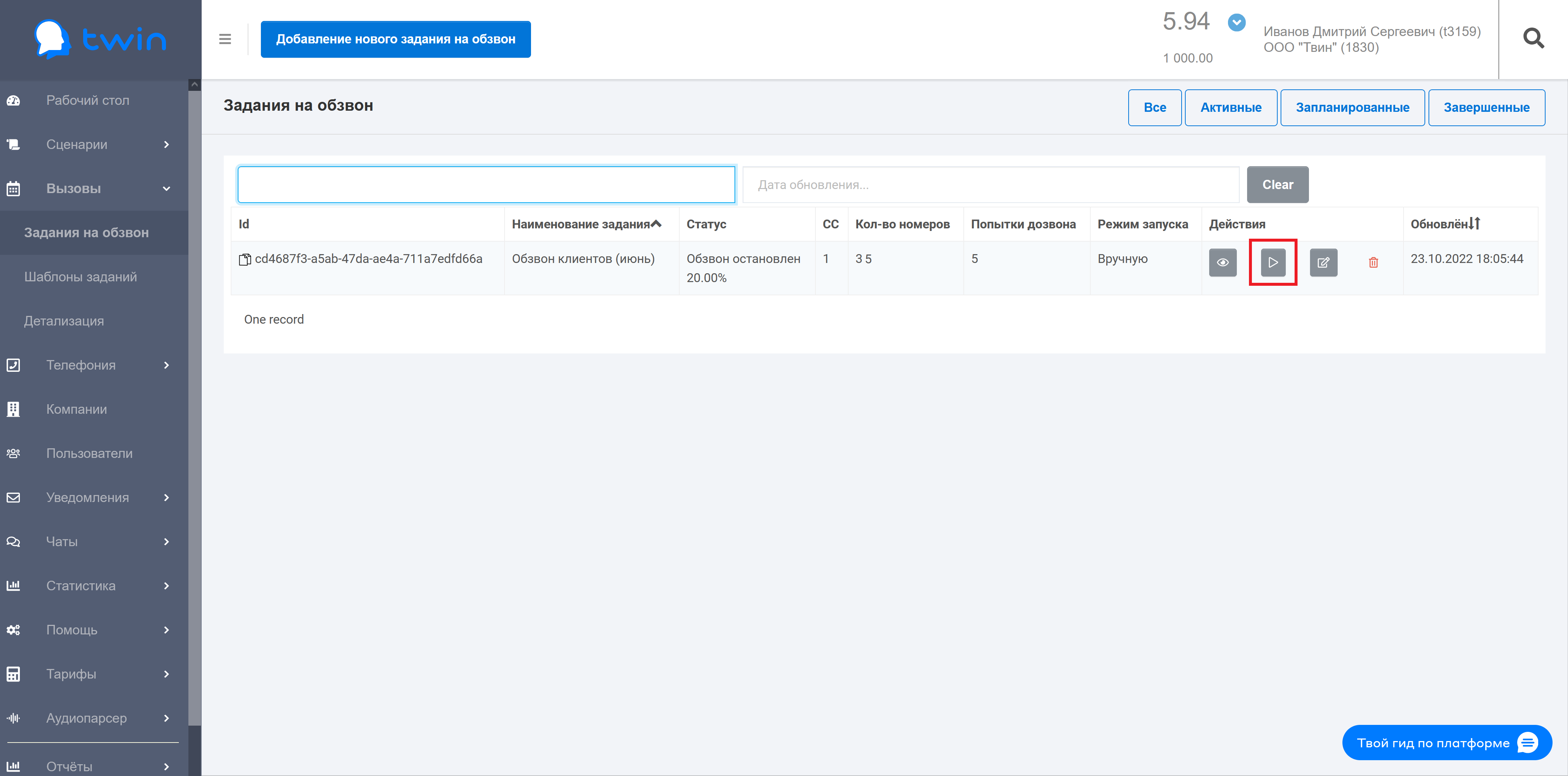This screenshot has width=1568, height=776.
Task: Click the Clear filter button
Action: 1277,185
